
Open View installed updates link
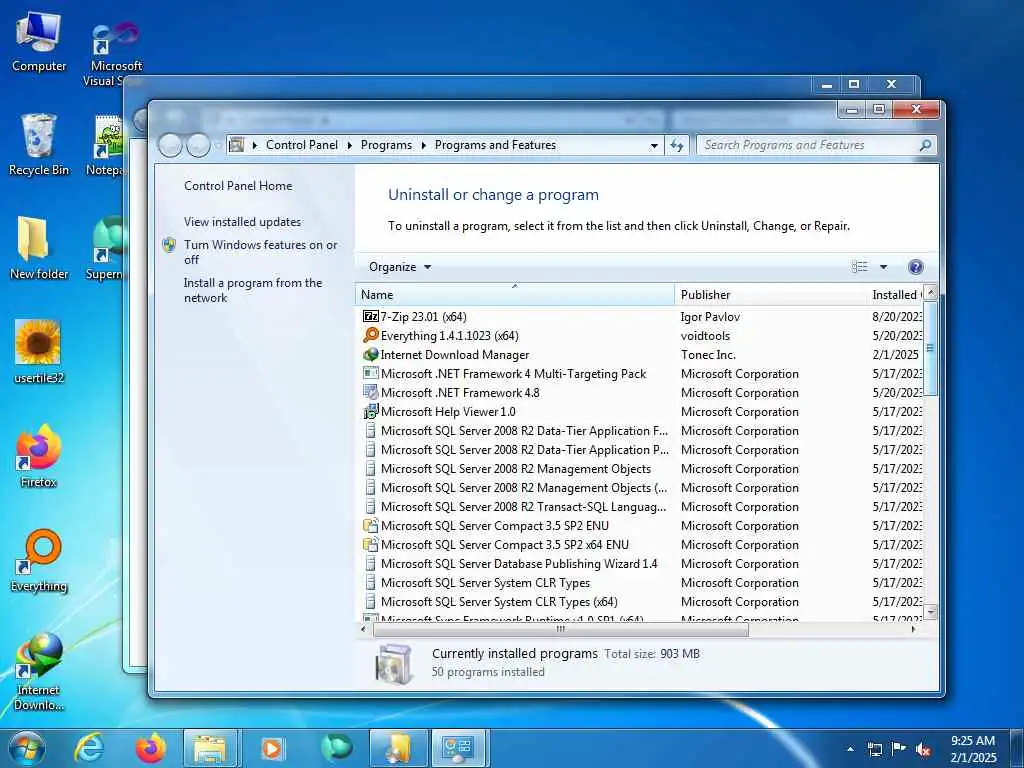coord(242,221)
